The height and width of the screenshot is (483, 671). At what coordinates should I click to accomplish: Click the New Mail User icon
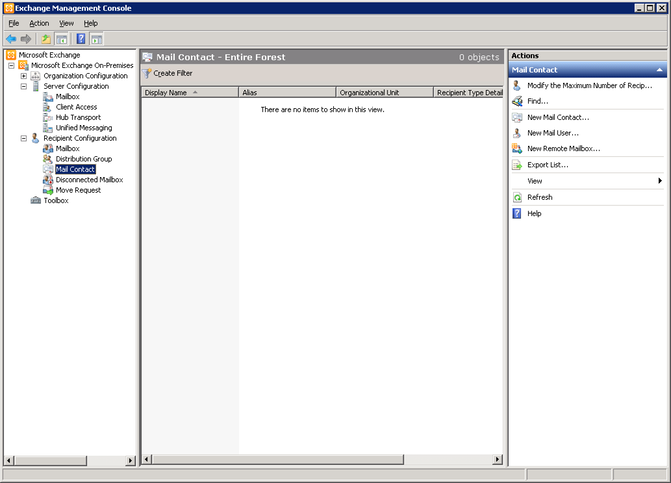[x=517, y=133]
